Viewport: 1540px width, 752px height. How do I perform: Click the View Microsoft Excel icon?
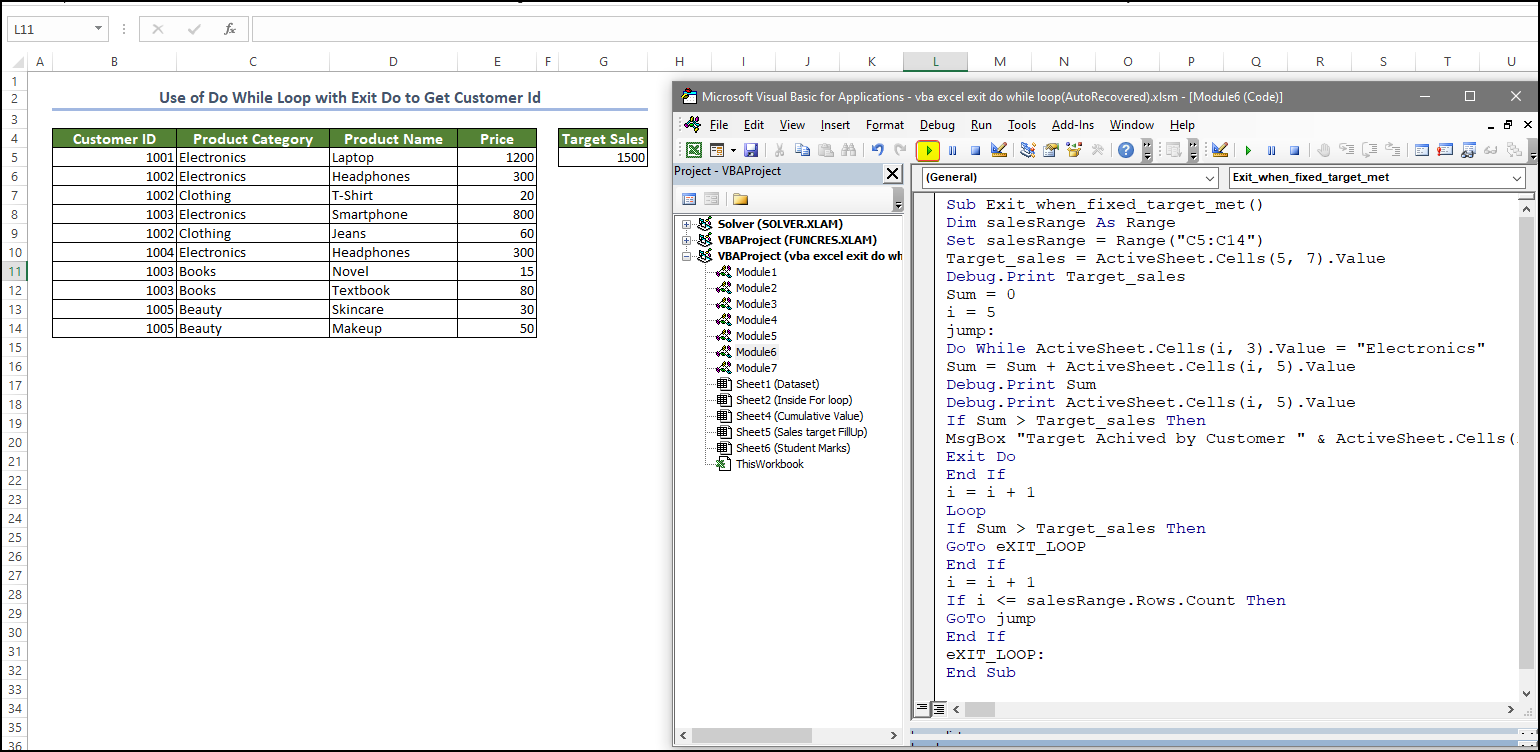click(692, 151)
